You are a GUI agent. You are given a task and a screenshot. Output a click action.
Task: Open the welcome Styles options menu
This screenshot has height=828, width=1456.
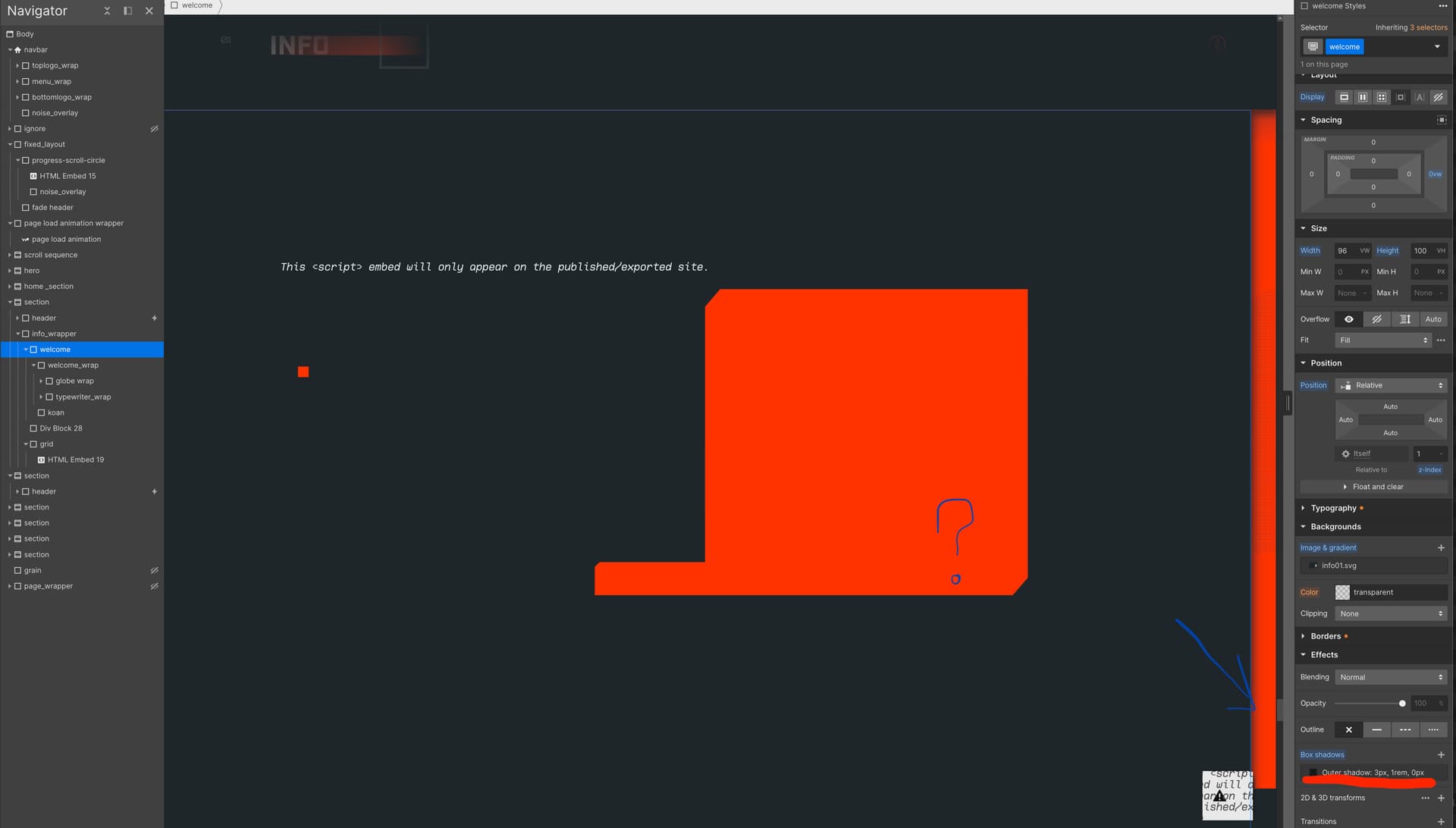pyautogui.click(x=1443, y=6)
